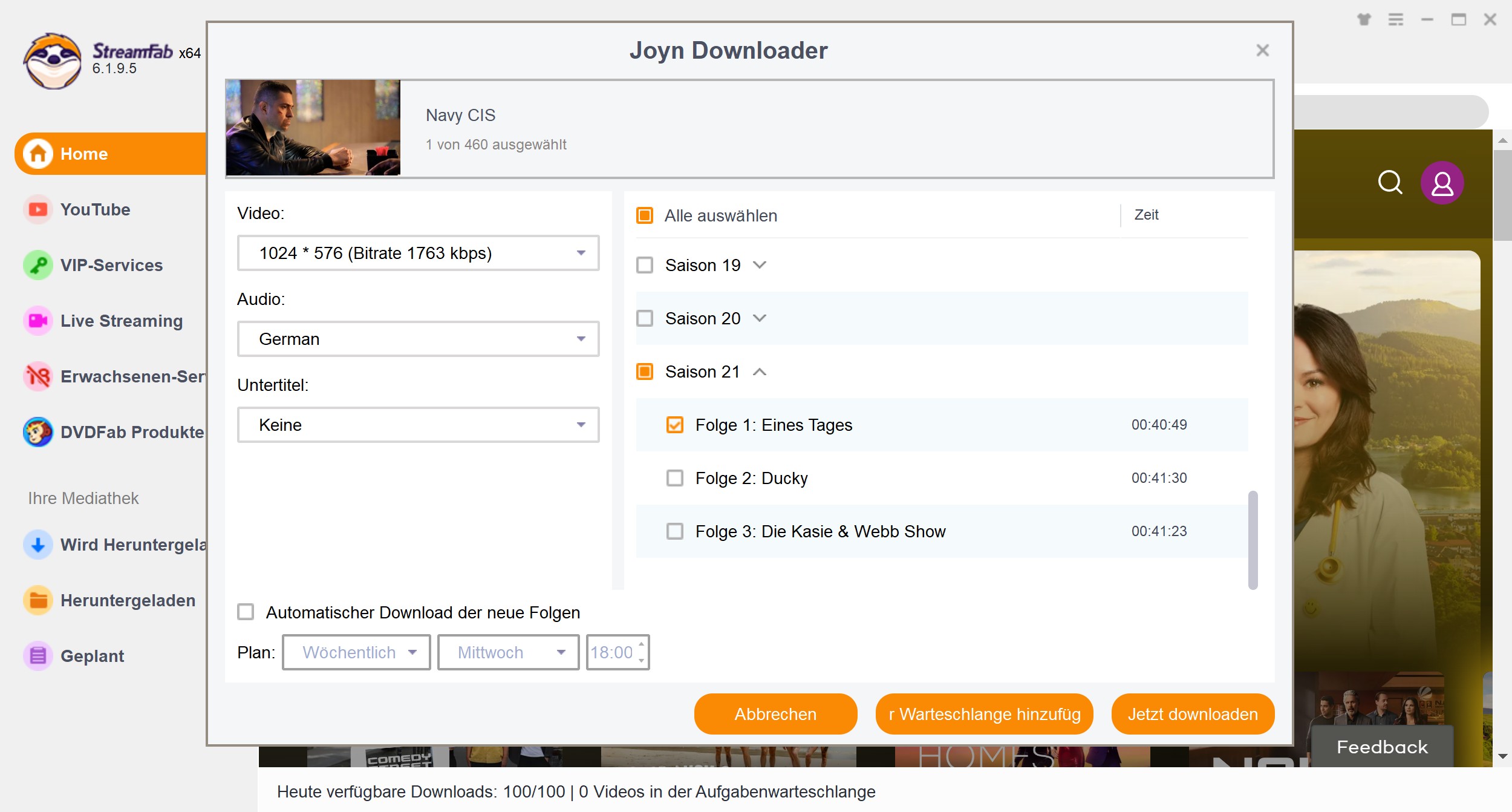This screenshot has height=812, width=1512.
Task: Open the Wöchentlich plan dropdown
Action: click(x=356, y=652)
